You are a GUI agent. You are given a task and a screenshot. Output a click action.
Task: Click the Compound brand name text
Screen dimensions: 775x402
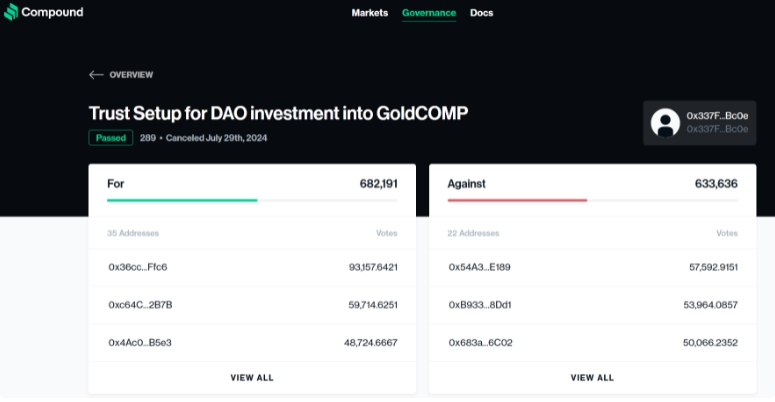click(x=52, y=12)
